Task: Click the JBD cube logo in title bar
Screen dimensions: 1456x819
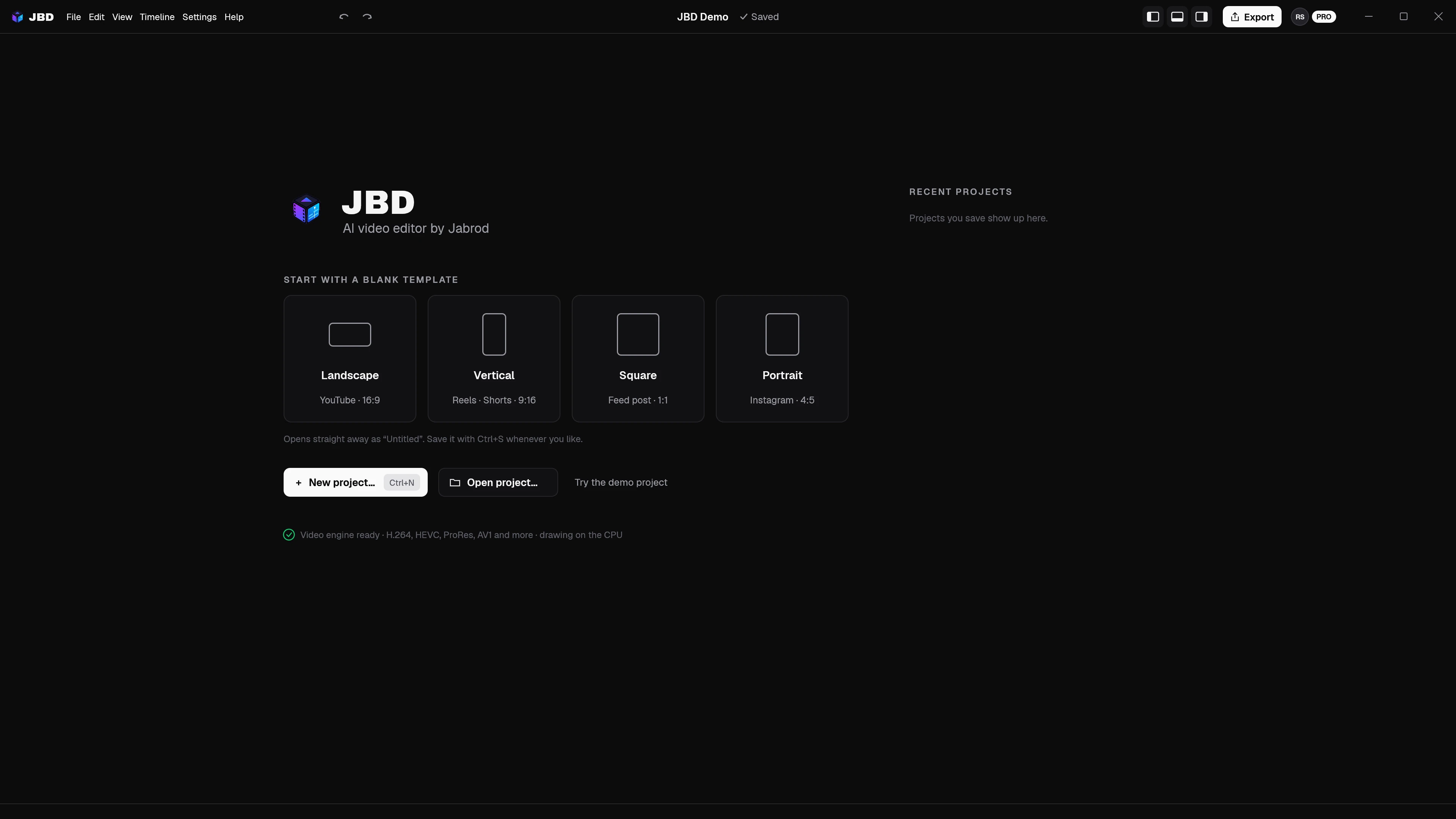Action: [17, 17]
